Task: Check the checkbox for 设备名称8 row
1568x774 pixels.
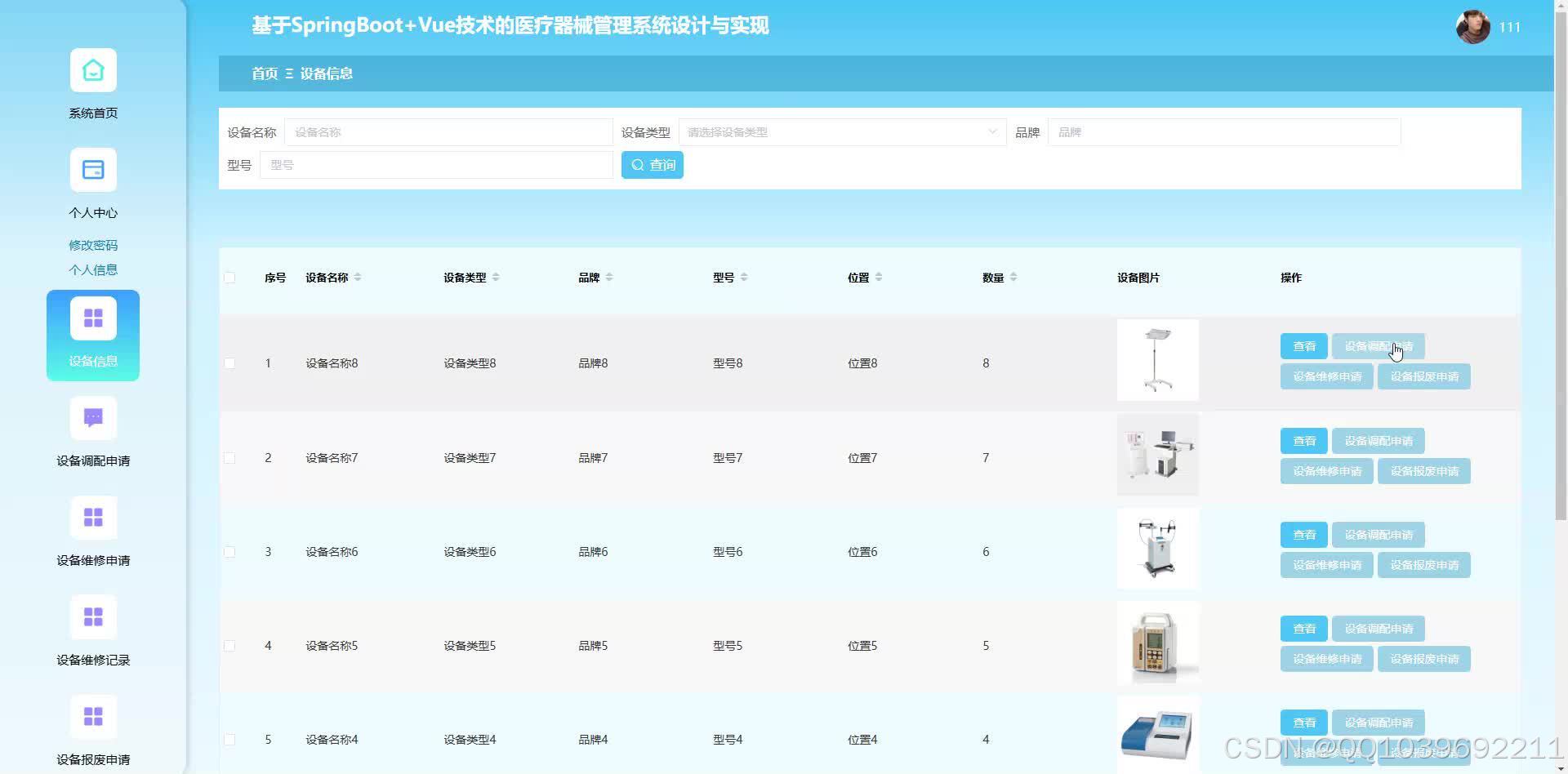Action: point(229,363)
